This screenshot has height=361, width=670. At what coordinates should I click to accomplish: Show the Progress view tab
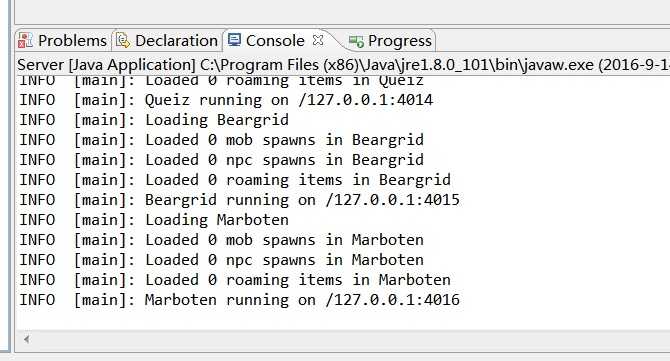coord(391,41)
